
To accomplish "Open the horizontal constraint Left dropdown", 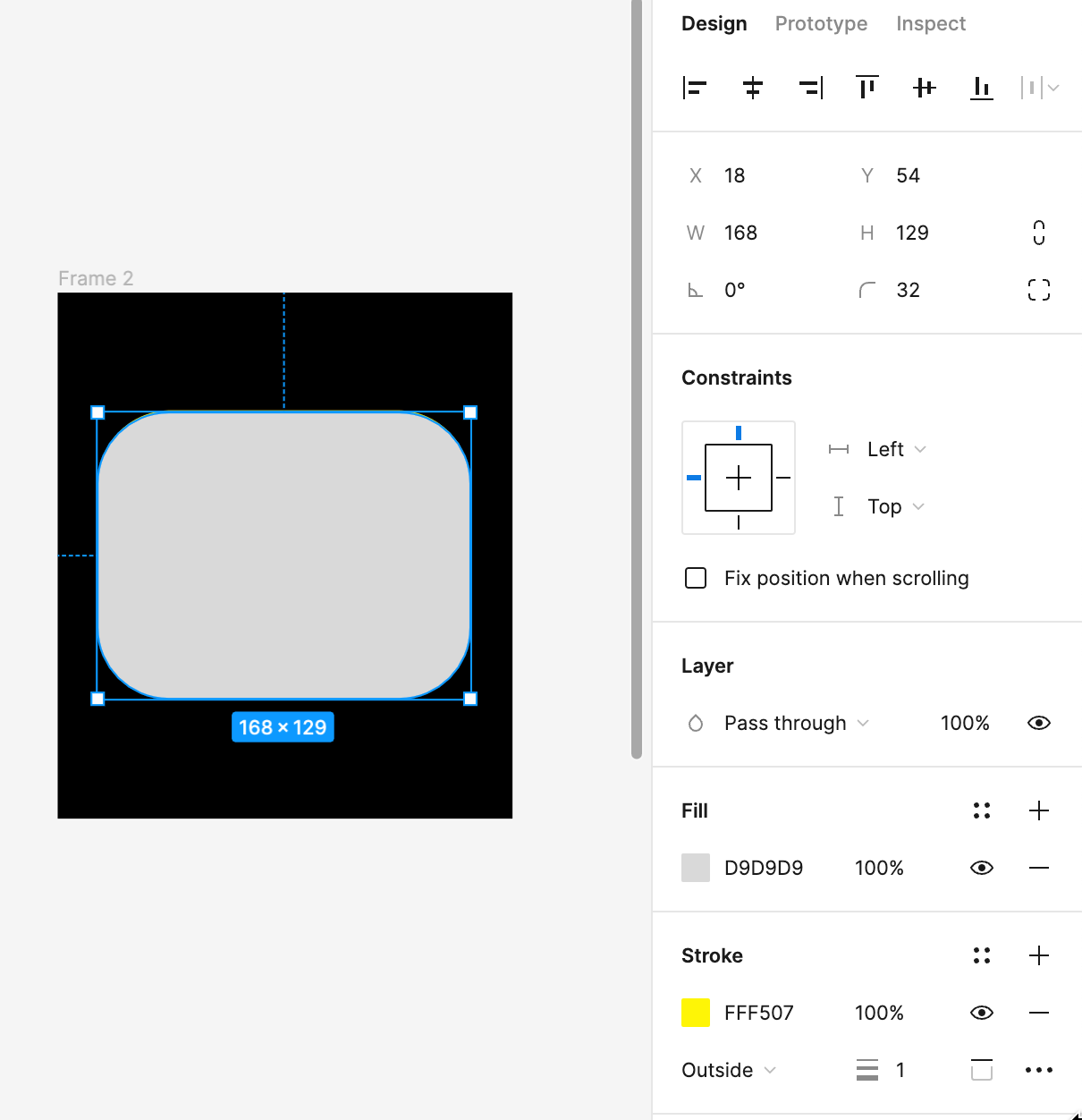I will [896, 449].
